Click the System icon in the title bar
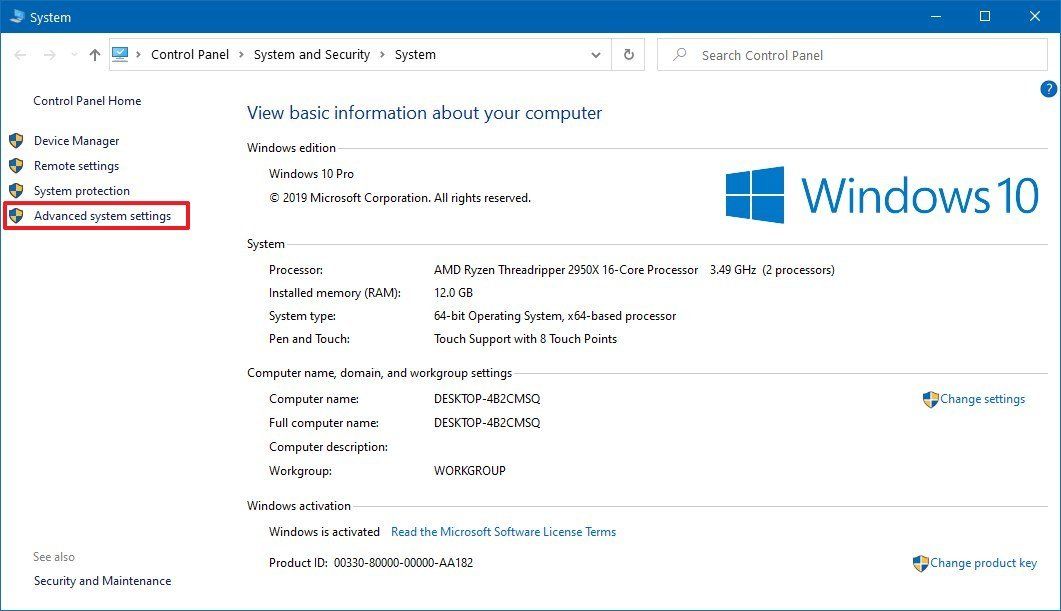Viewport: 1061px width, 611px height. 17,16
